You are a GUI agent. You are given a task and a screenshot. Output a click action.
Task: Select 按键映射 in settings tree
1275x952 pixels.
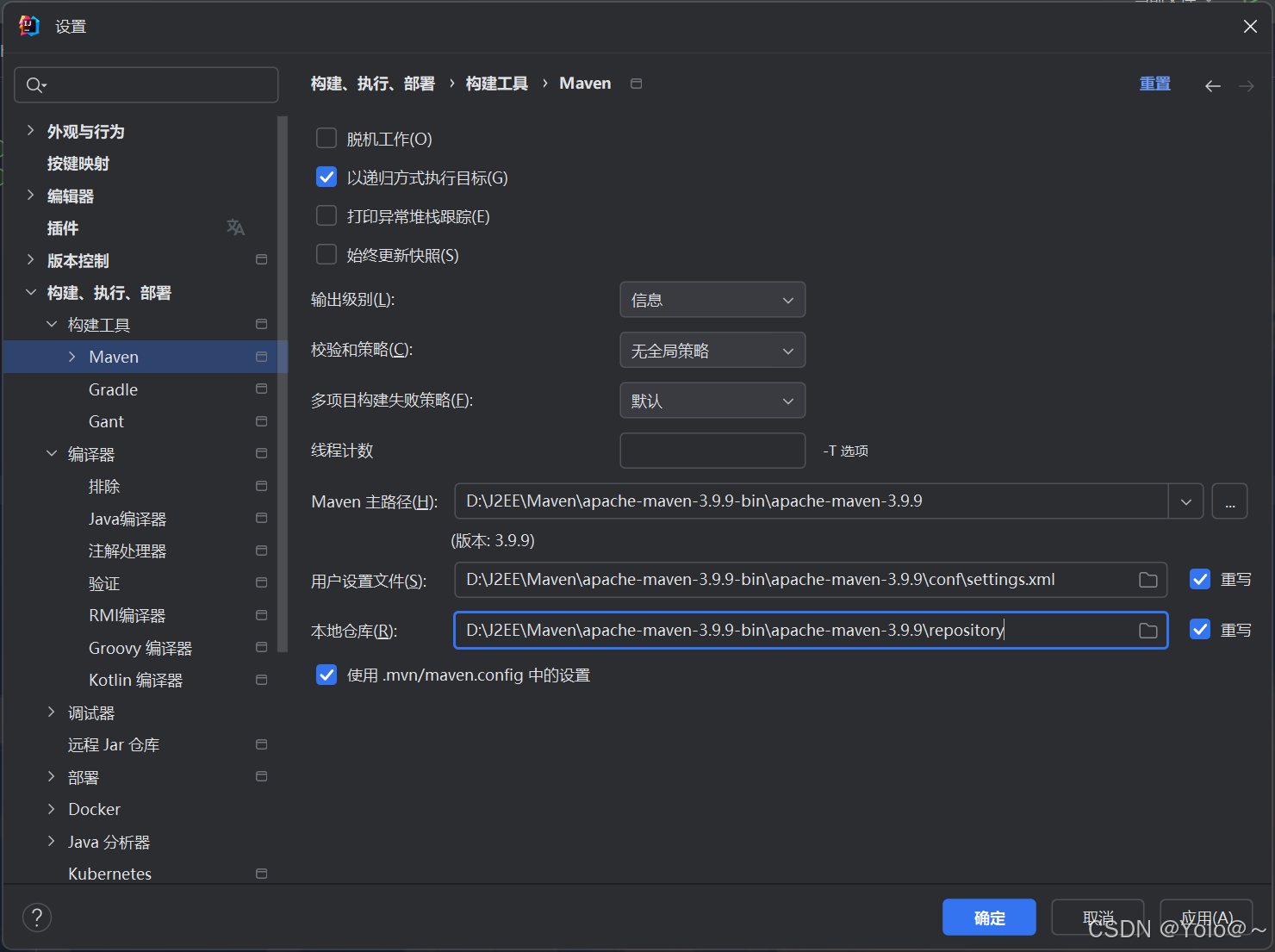click(78, 164)
